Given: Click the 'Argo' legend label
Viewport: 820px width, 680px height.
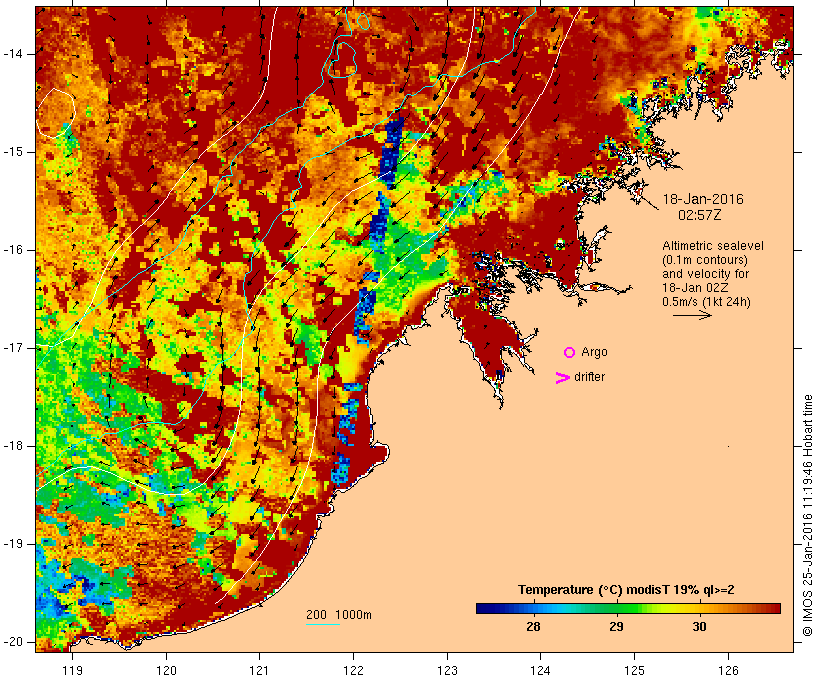Looking at the screenshot, I should click(595, 352).
